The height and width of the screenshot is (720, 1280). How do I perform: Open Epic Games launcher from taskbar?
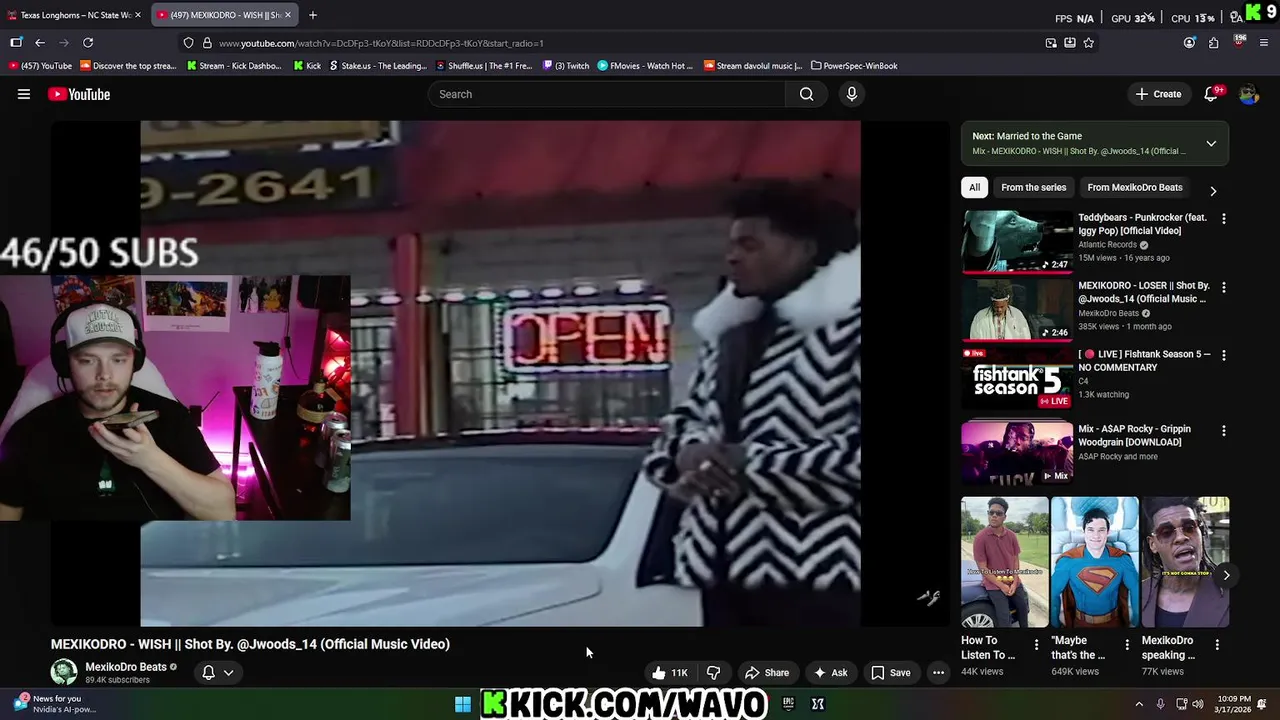coord(788,704)
